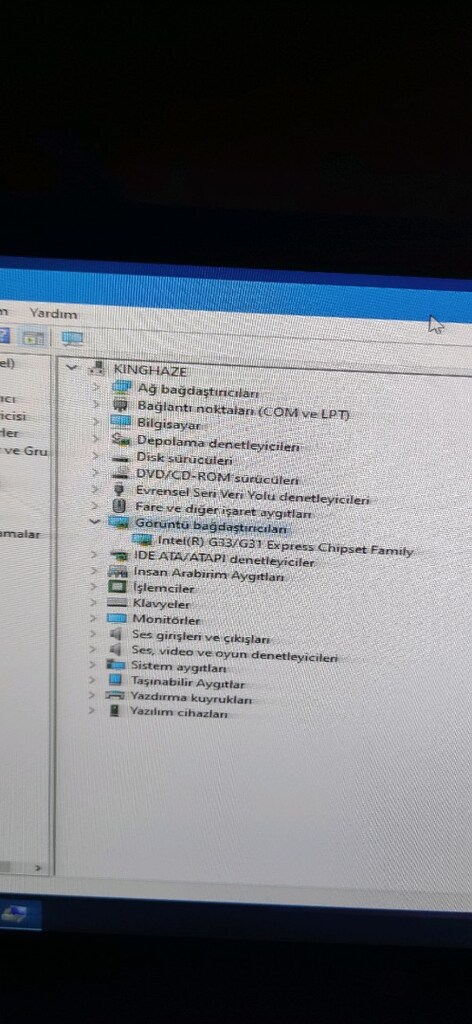Expand Ses, video ve oyun denetleyicileri
Screen dimensions: 472x1024
point(93,649)
